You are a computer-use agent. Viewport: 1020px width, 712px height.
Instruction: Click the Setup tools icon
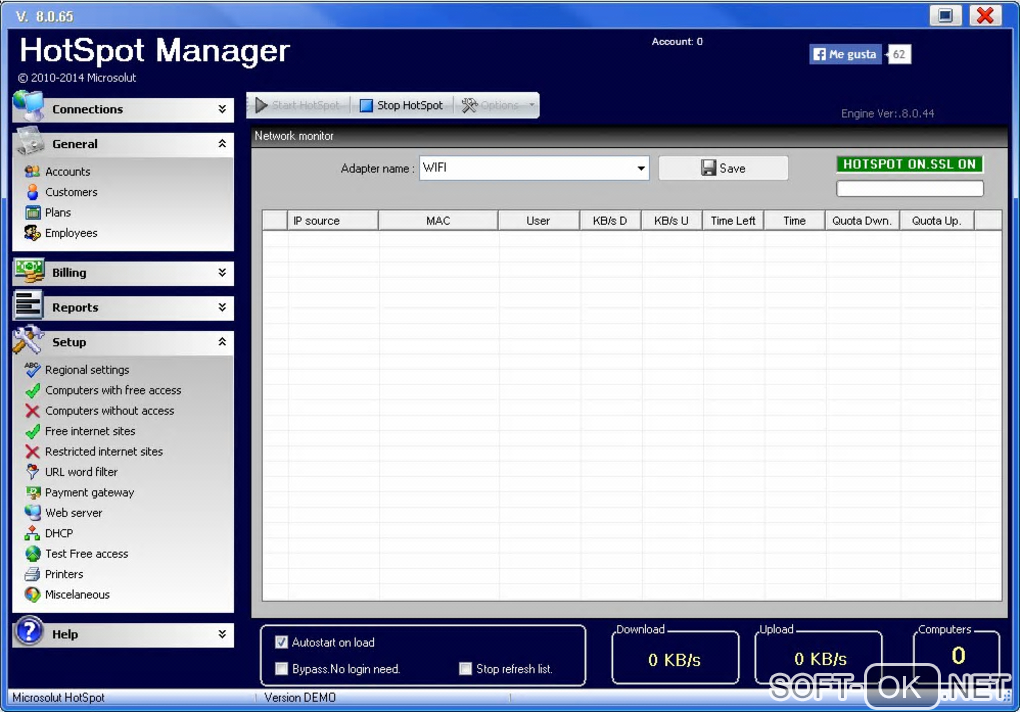[29, 340]
